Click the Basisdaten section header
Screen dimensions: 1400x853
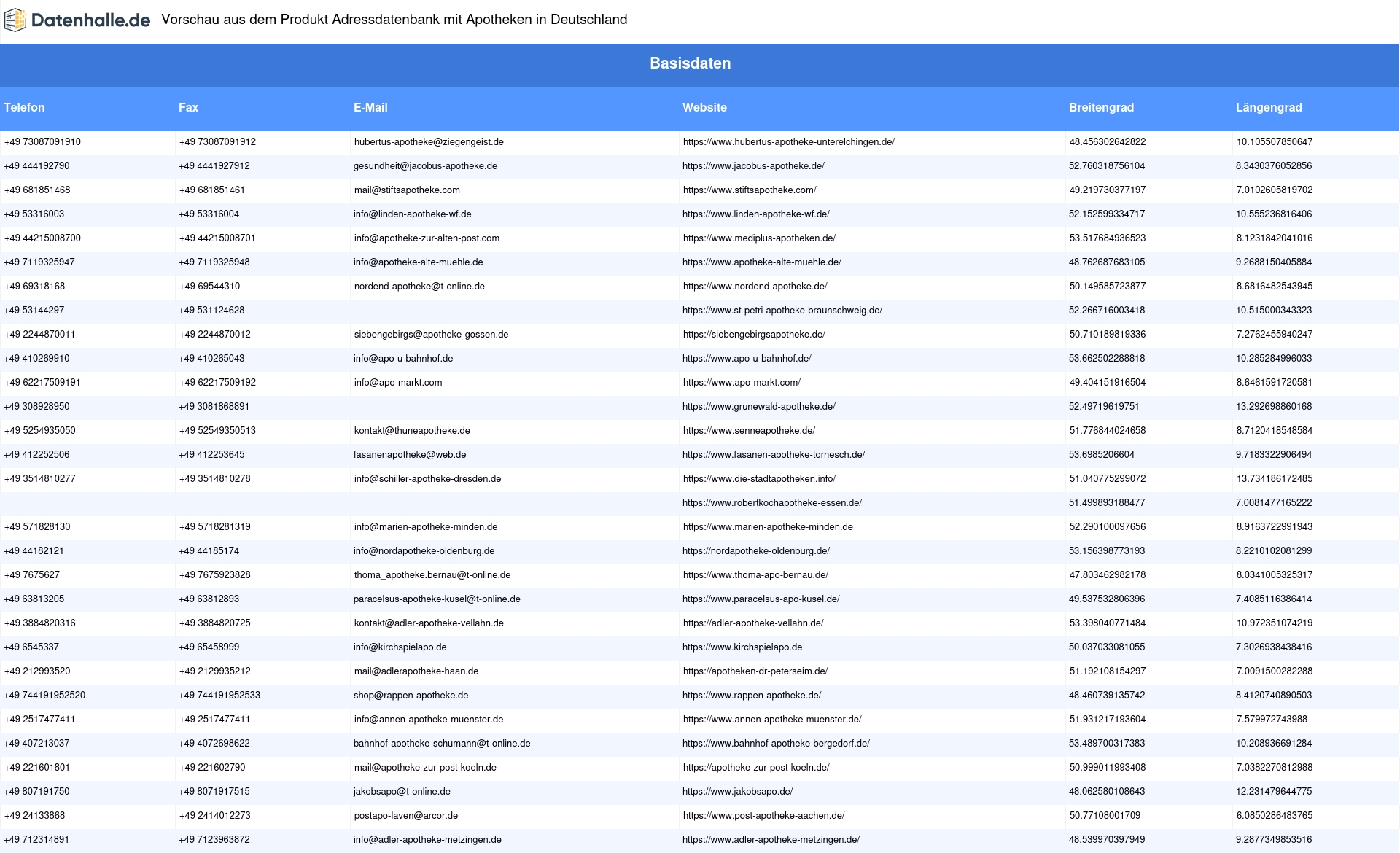[x=690, y=63]
